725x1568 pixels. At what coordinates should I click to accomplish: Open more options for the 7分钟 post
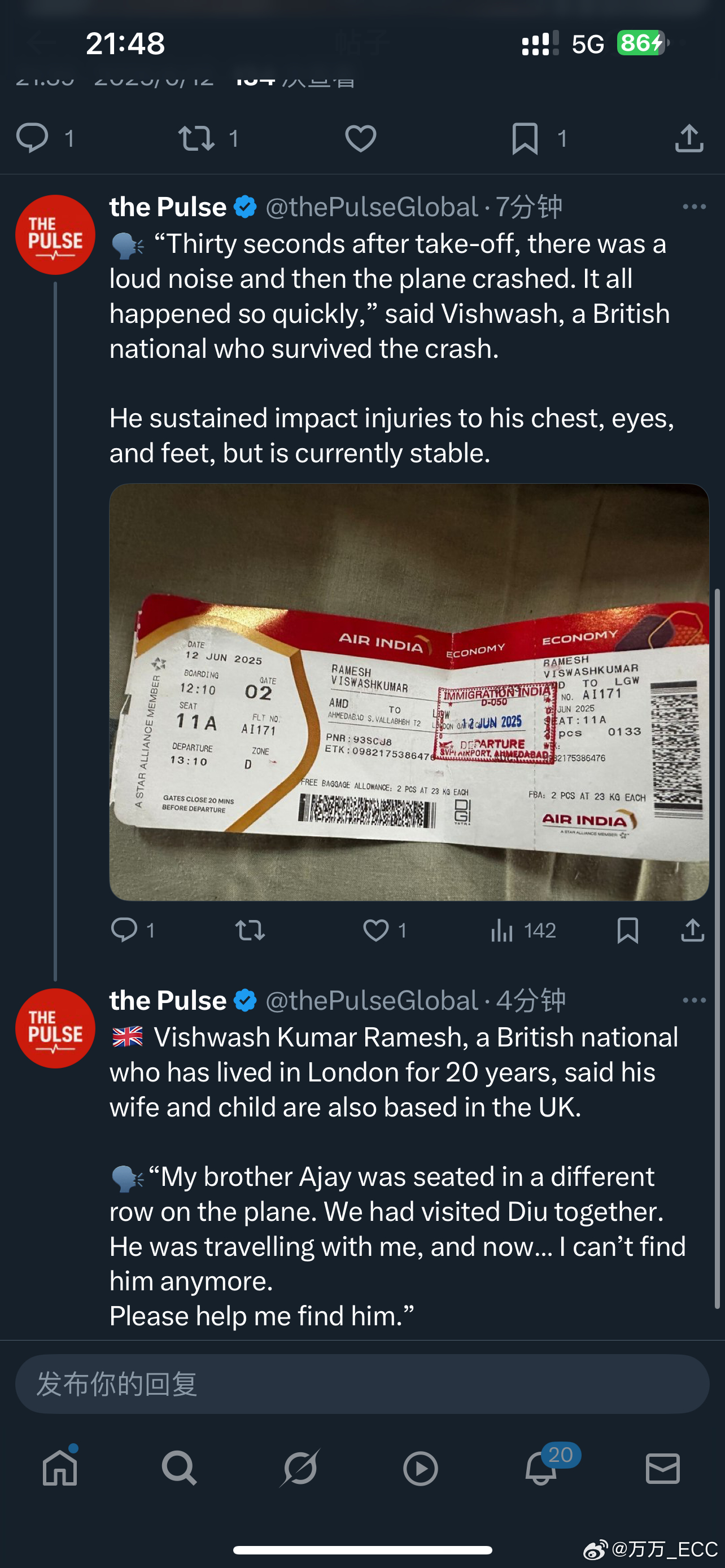pos(694,207)
